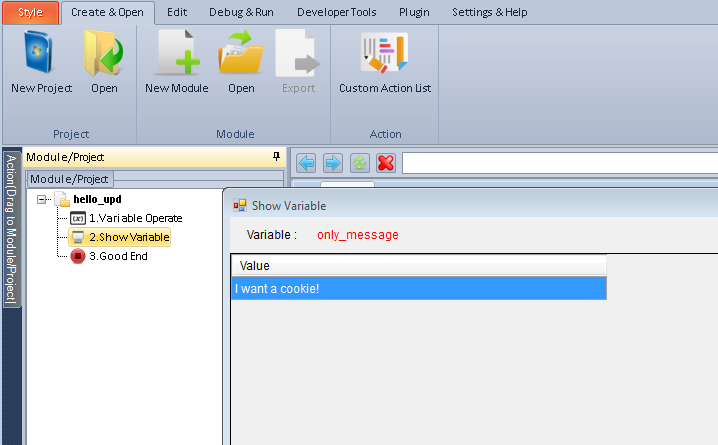718x445 pixels.
Task: Select 3.Good End step in tree
Action: click(x=118, y=256)
